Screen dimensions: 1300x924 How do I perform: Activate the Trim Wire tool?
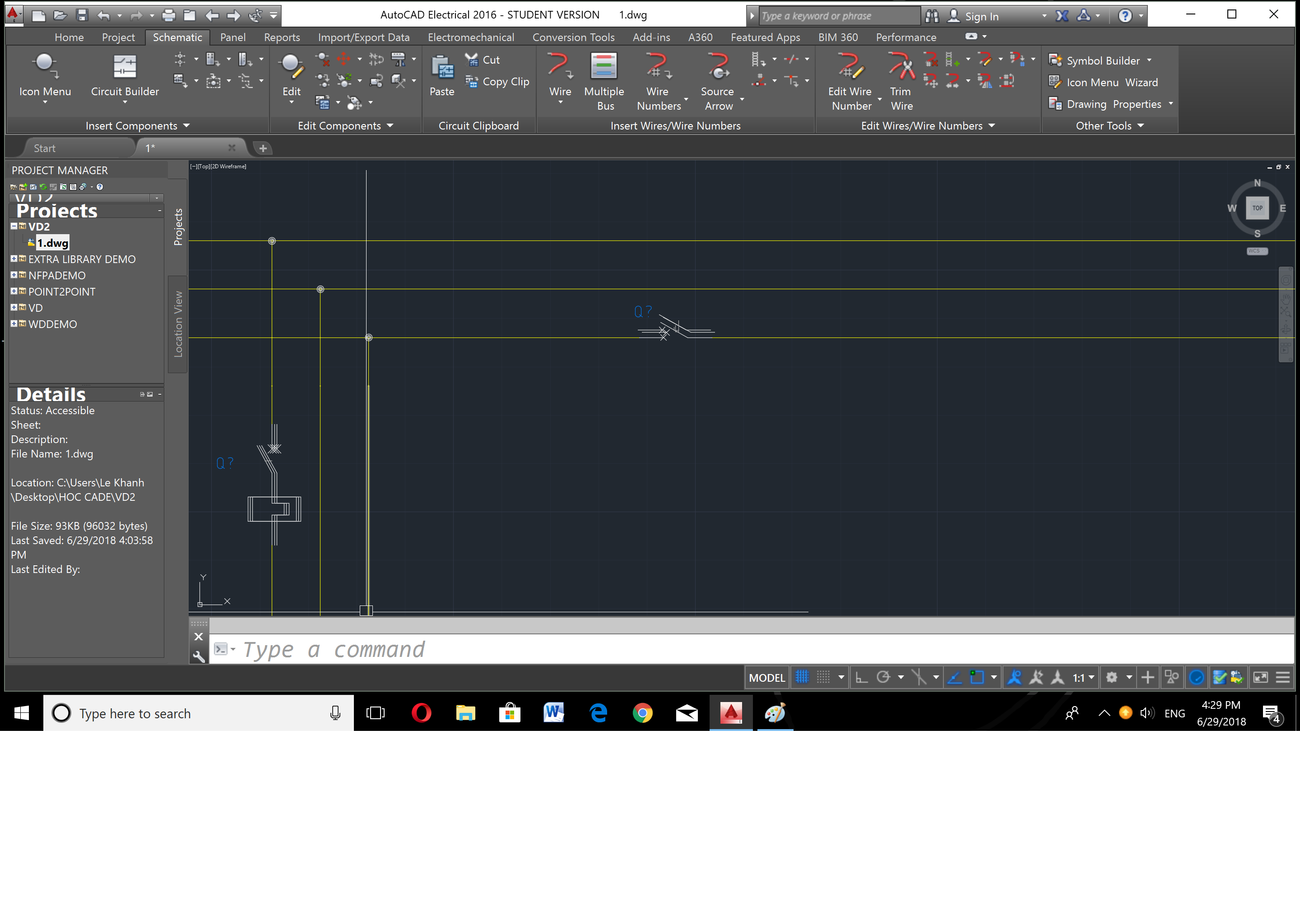[x=901, y=81]
